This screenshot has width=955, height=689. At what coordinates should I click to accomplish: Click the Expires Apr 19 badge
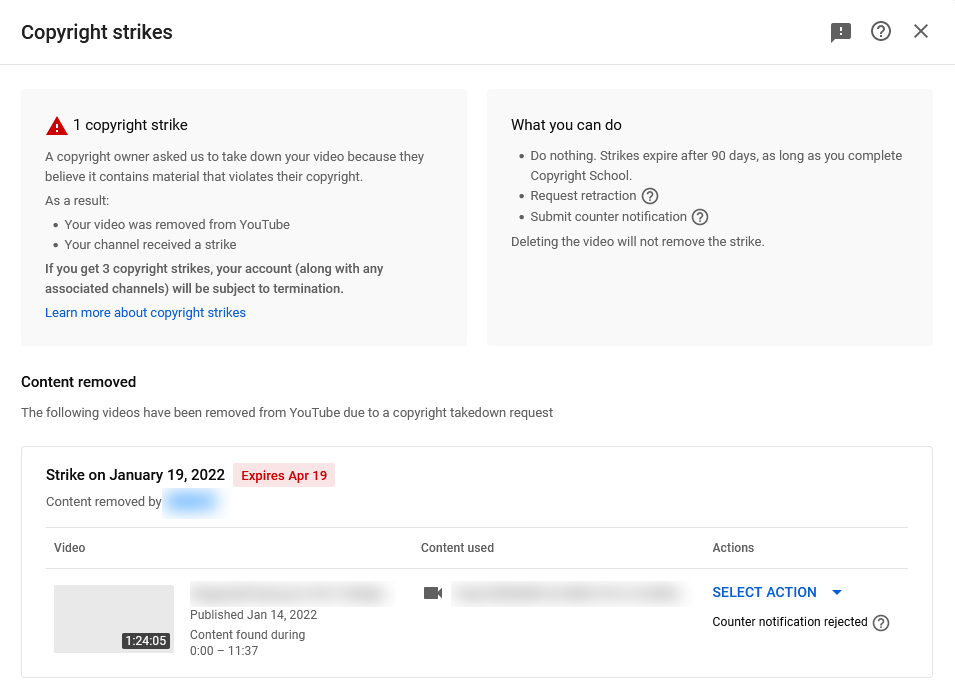click(284, 476)
